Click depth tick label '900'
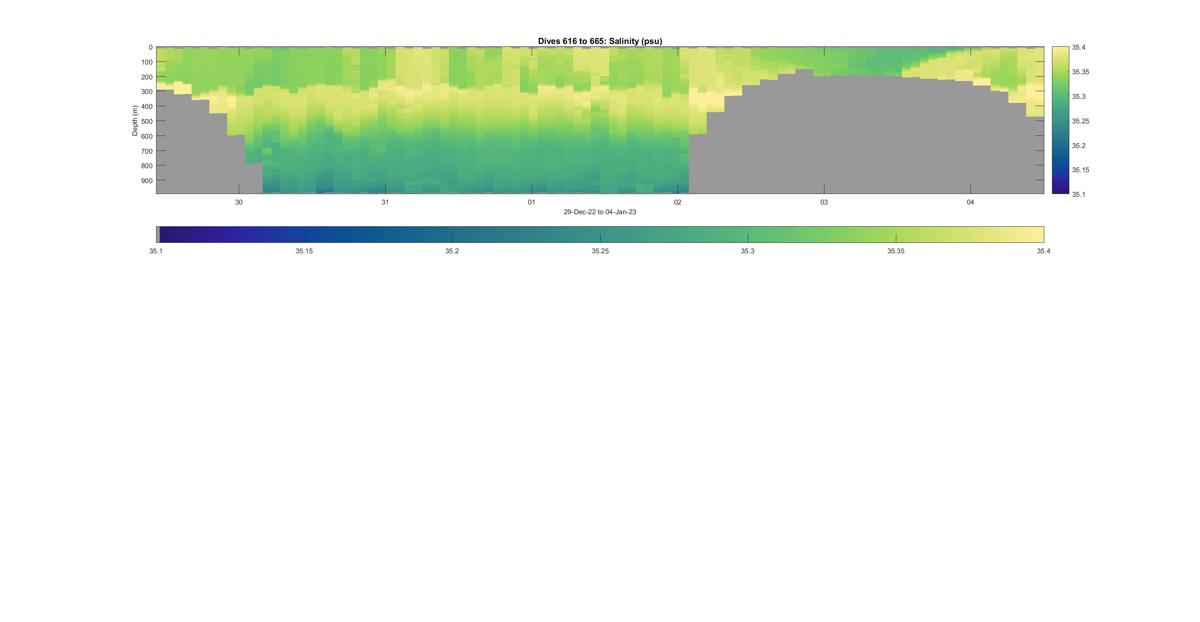This screenshot has height=622, width=1200. (146, 181)
